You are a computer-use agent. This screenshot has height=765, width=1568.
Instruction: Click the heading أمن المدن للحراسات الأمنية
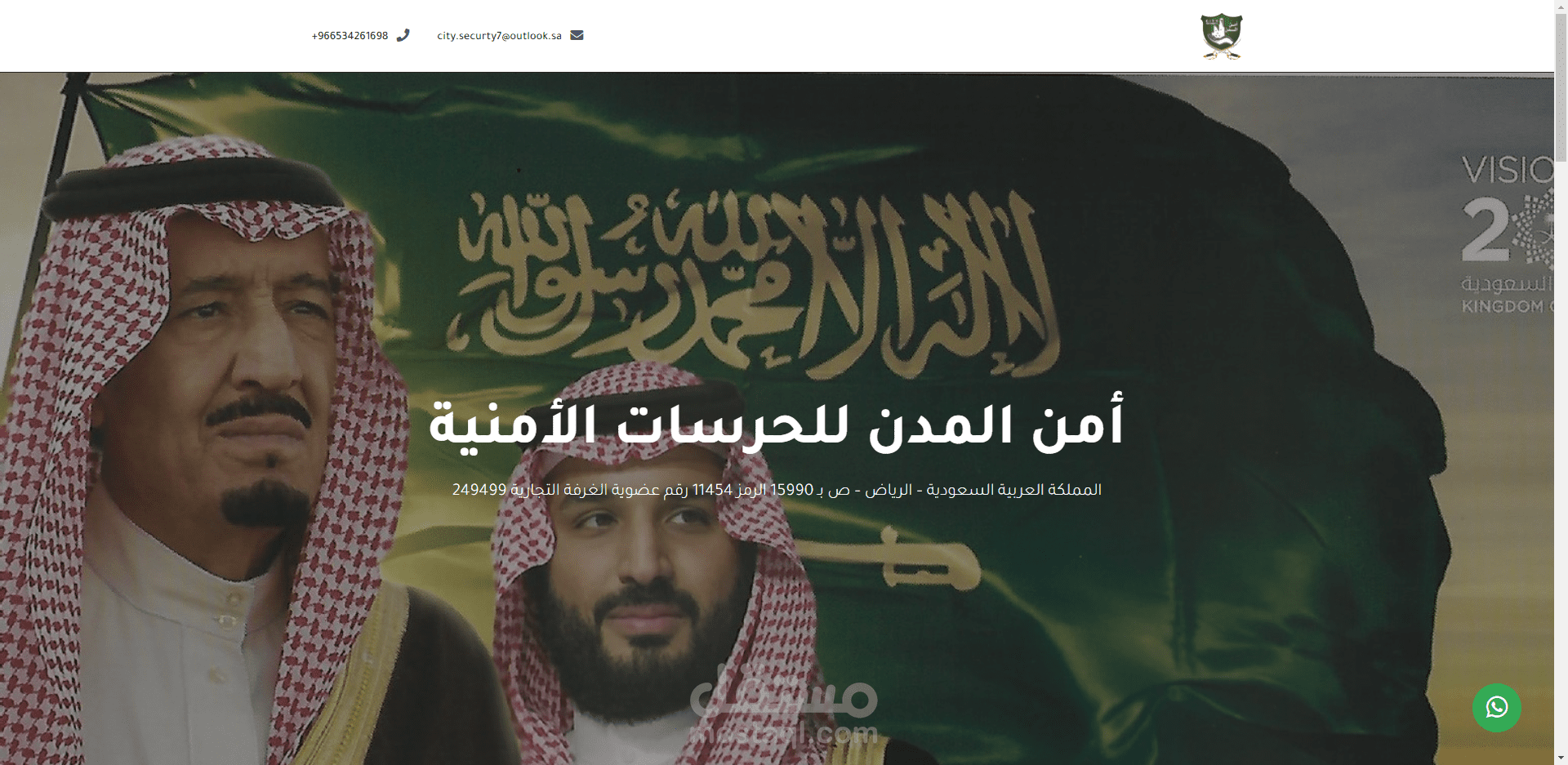(776, 424)
